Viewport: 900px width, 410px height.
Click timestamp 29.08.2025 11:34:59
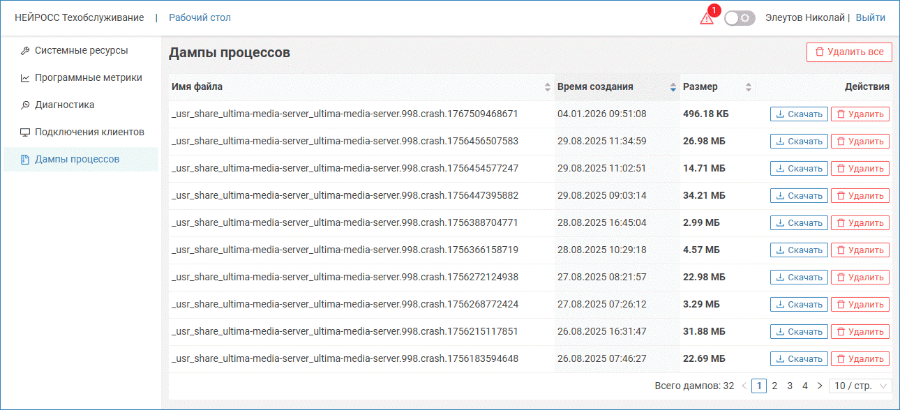(602, 141)
